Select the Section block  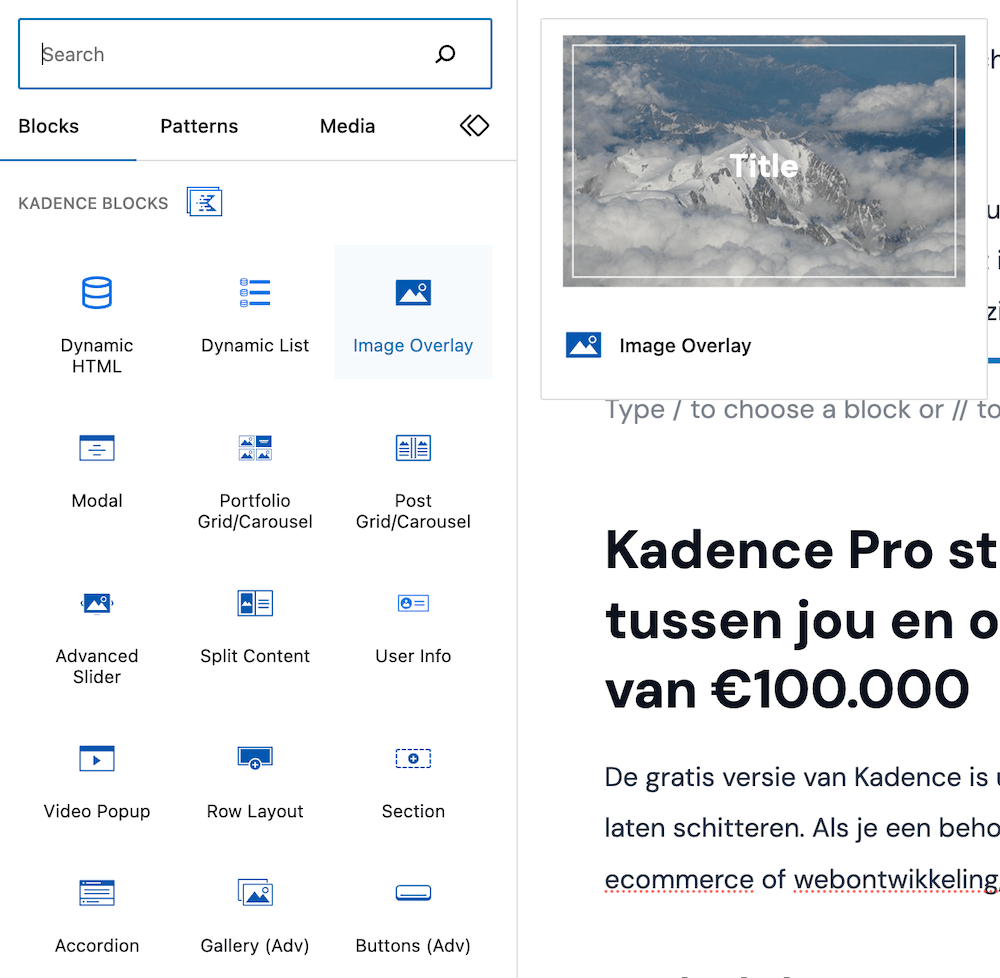[x=413, y=780]
